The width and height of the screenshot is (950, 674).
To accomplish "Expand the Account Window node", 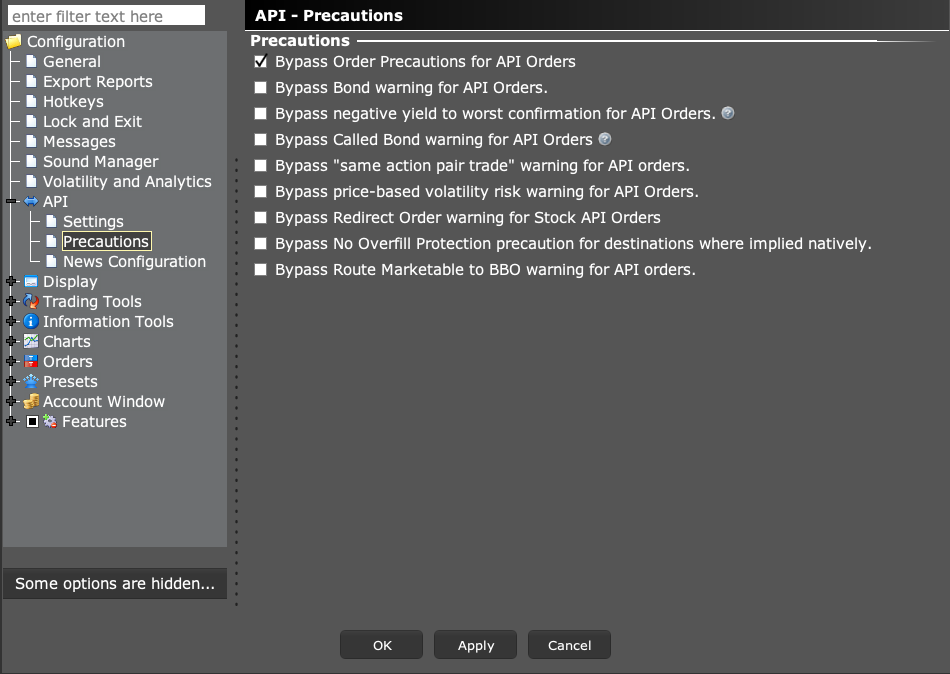I will point(12,401).
